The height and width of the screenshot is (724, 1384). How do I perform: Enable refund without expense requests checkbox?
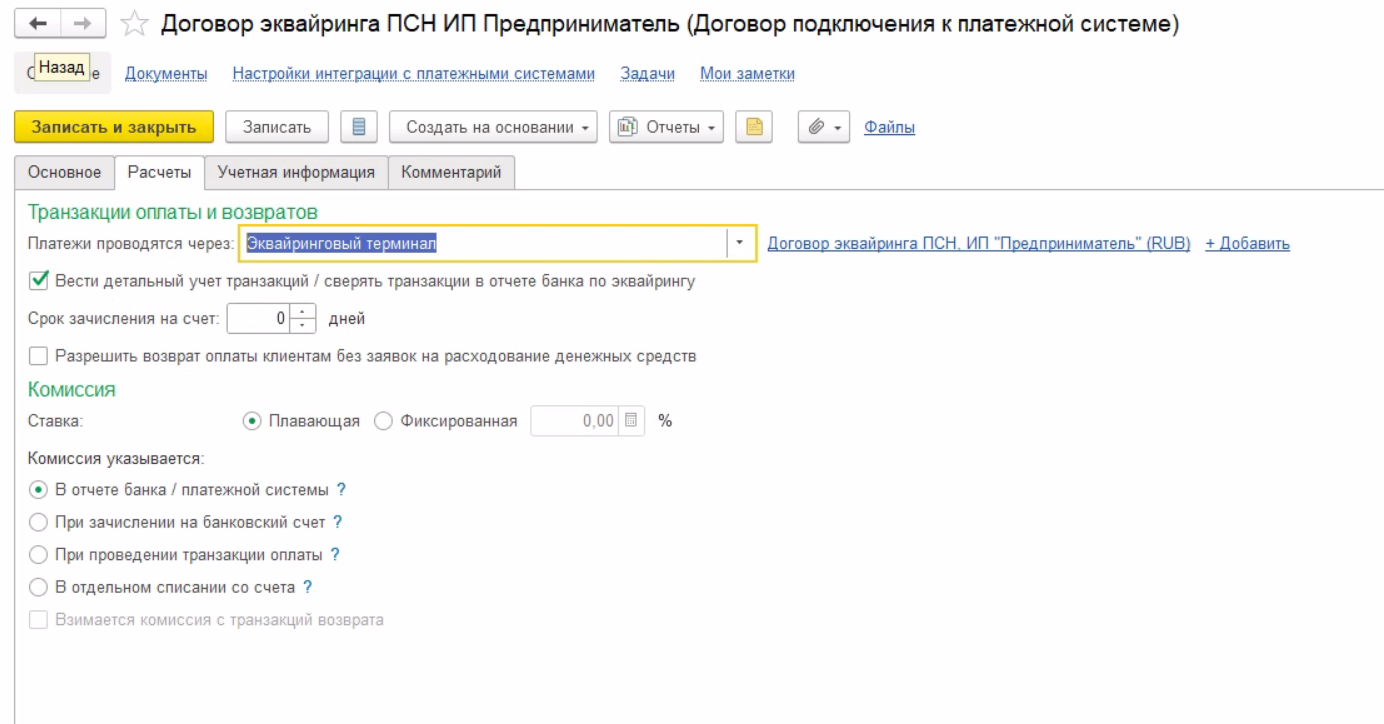coord(38,355)
